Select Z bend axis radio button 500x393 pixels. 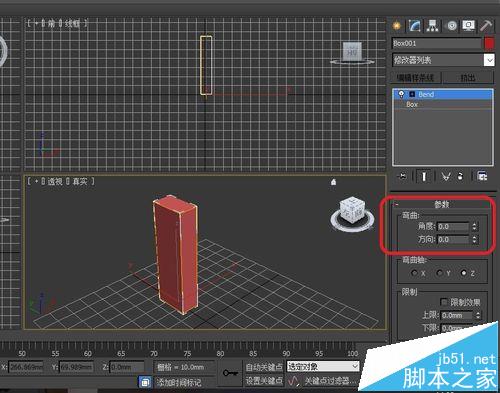tap(464, 273)
